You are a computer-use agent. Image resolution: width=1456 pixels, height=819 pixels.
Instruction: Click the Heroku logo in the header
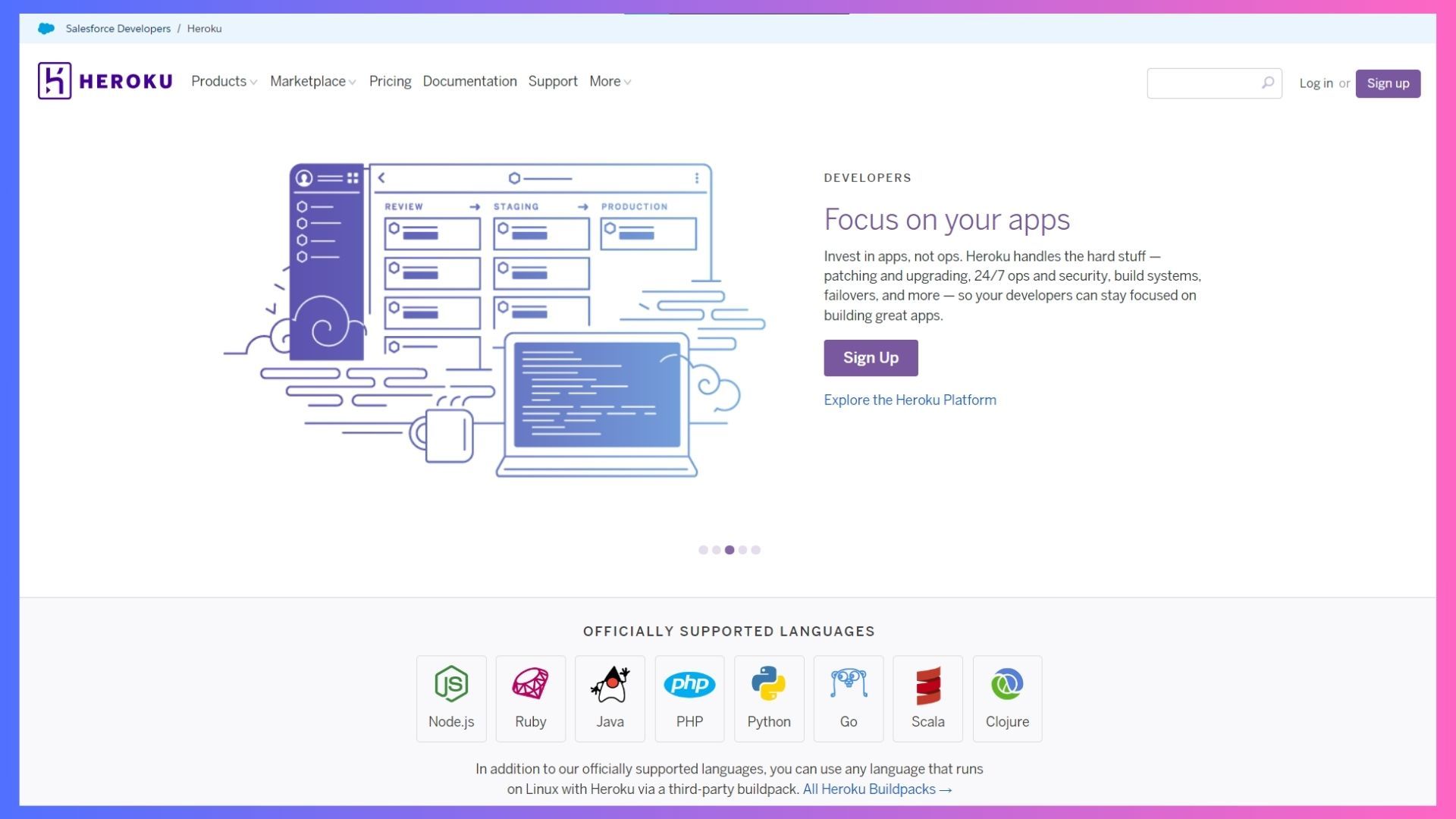(x=105, y=80)
